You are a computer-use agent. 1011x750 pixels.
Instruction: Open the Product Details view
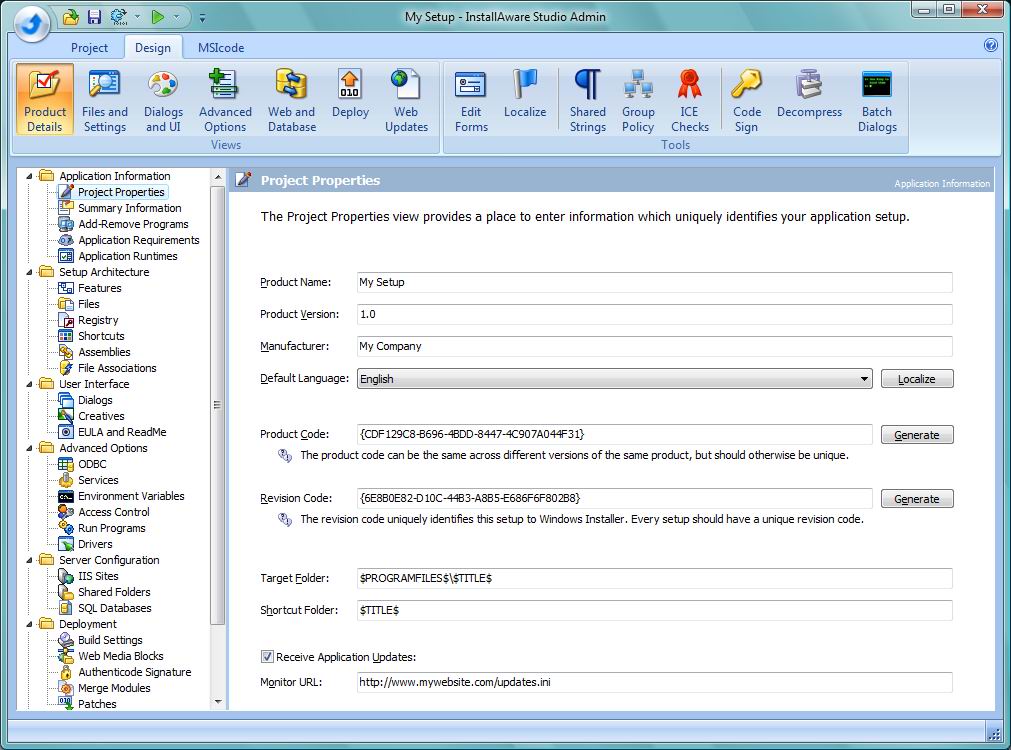point(44,99)
